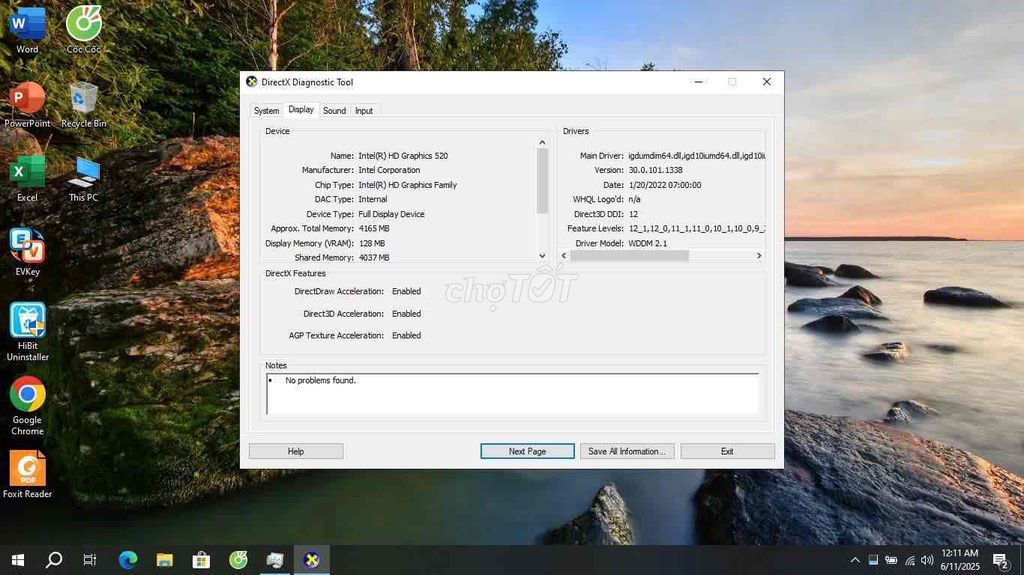Click chip type 'Intel(R) HD Graphics Family'
Image resolution: width=1024 pixels, height=575 pixels.
pyautogui.click(x=408, y=185)
